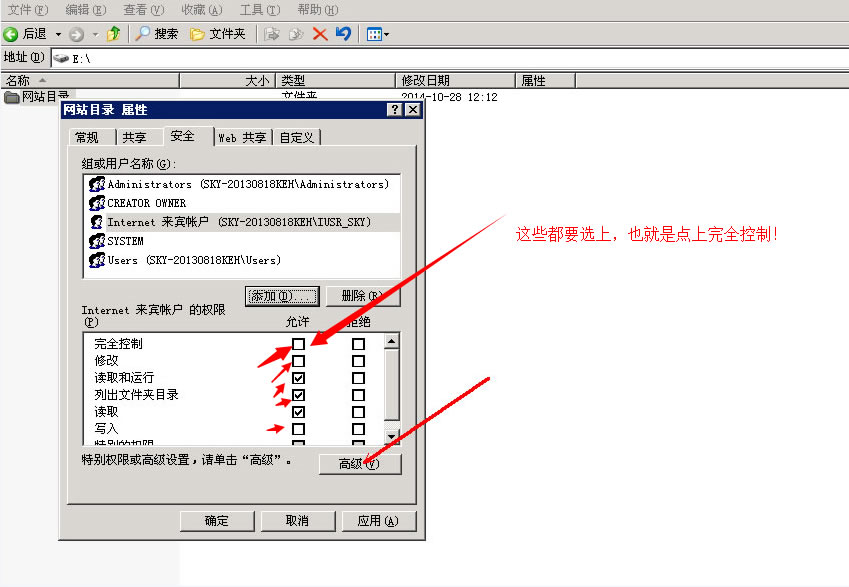The height and width of the screenshot is (587, 849).
Task: Open the 帮助(H) menu
Action: click(318, 10)
